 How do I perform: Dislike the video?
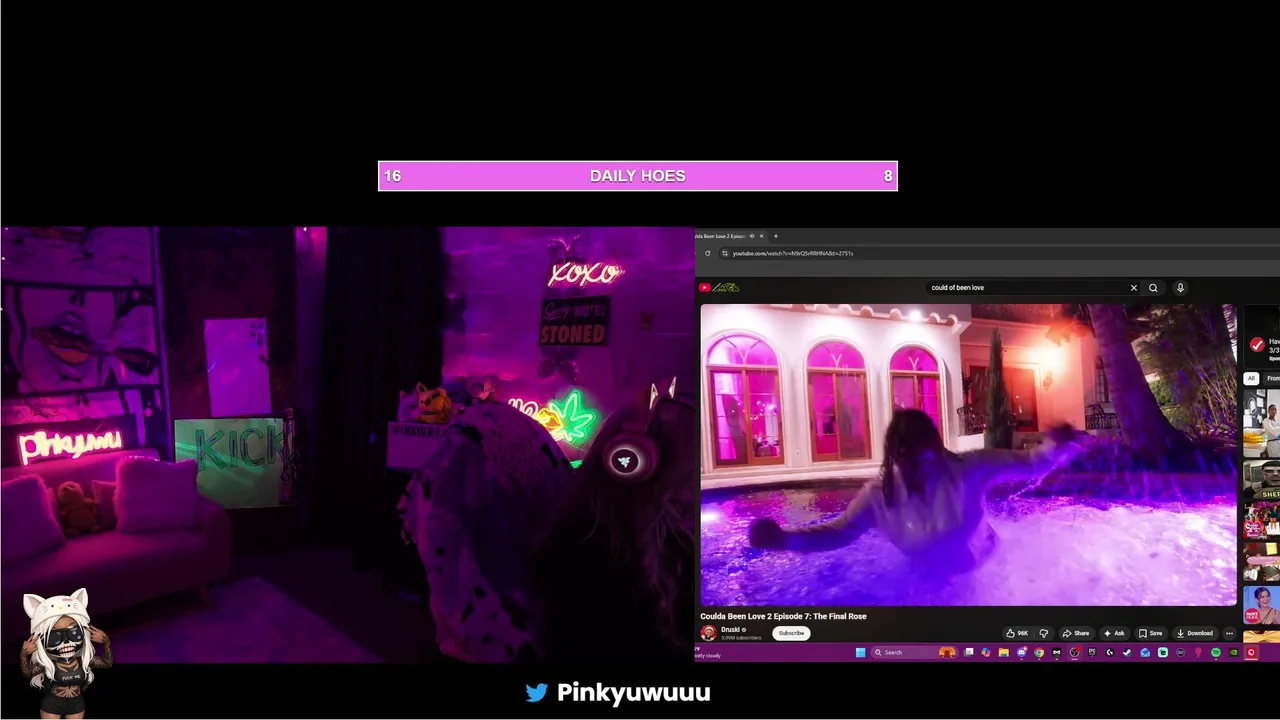click(x=1043, y=633)
